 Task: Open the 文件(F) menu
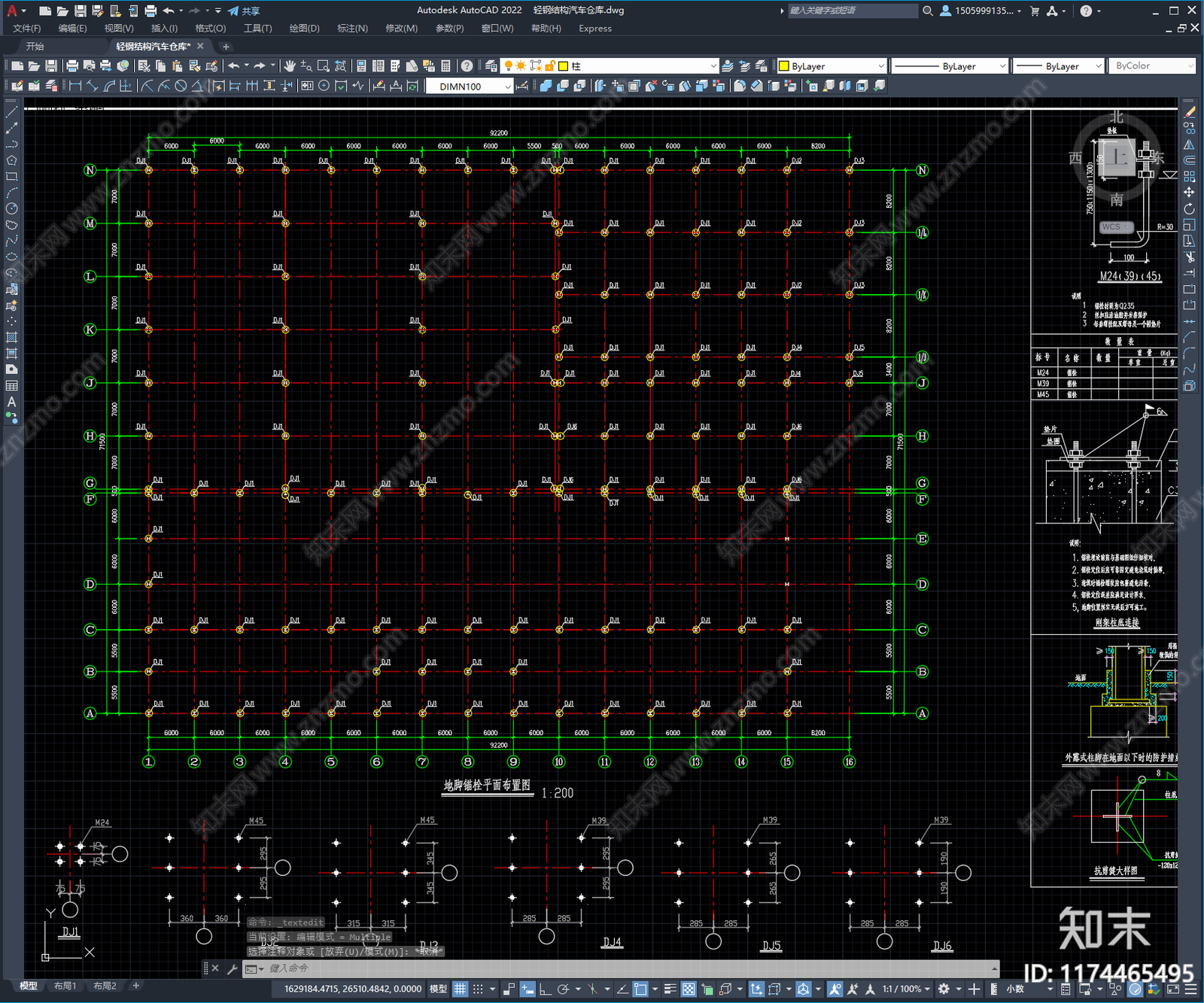[x=27, y=29]
